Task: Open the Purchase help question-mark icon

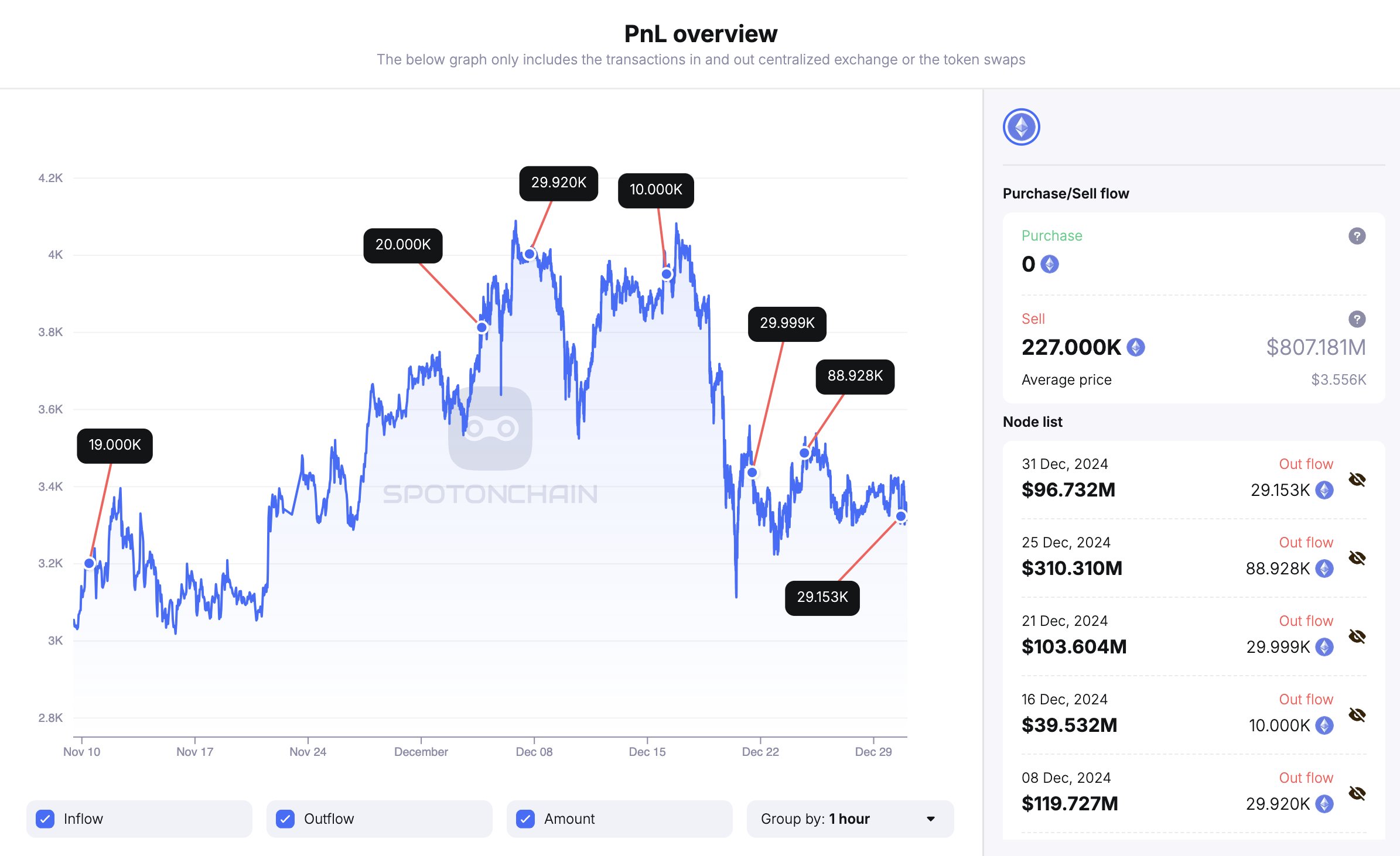Action: 1357,236
